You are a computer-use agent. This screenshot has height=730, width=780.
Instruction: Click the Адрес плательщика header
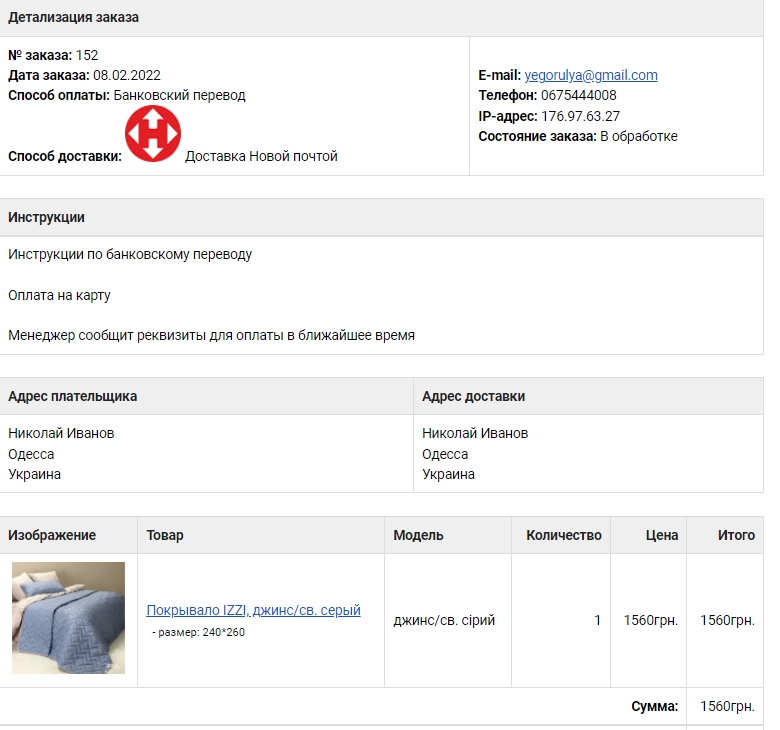coord(73,396)
